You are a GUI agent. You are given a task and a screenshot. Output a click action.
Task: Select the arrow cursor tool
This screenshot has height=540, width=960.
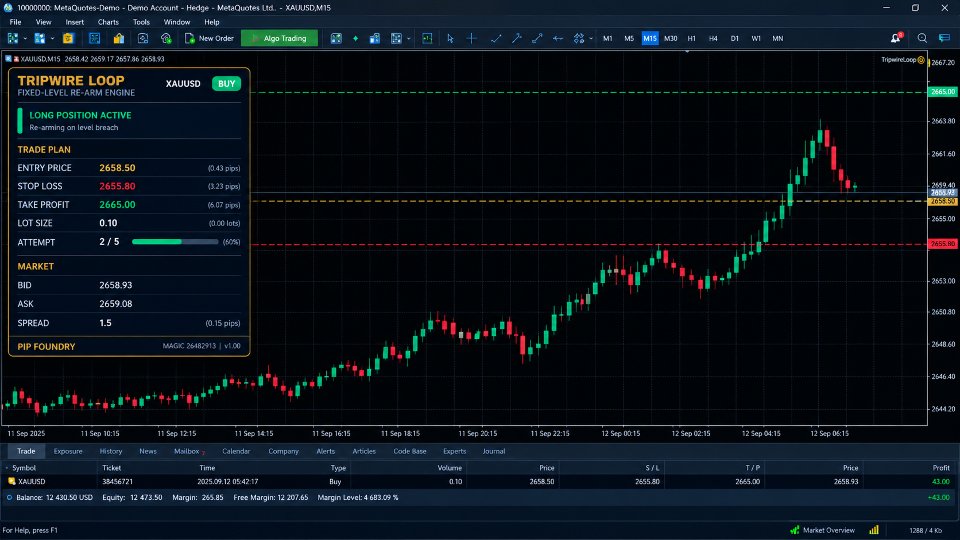pyautogui.click(x=451, y=38)
